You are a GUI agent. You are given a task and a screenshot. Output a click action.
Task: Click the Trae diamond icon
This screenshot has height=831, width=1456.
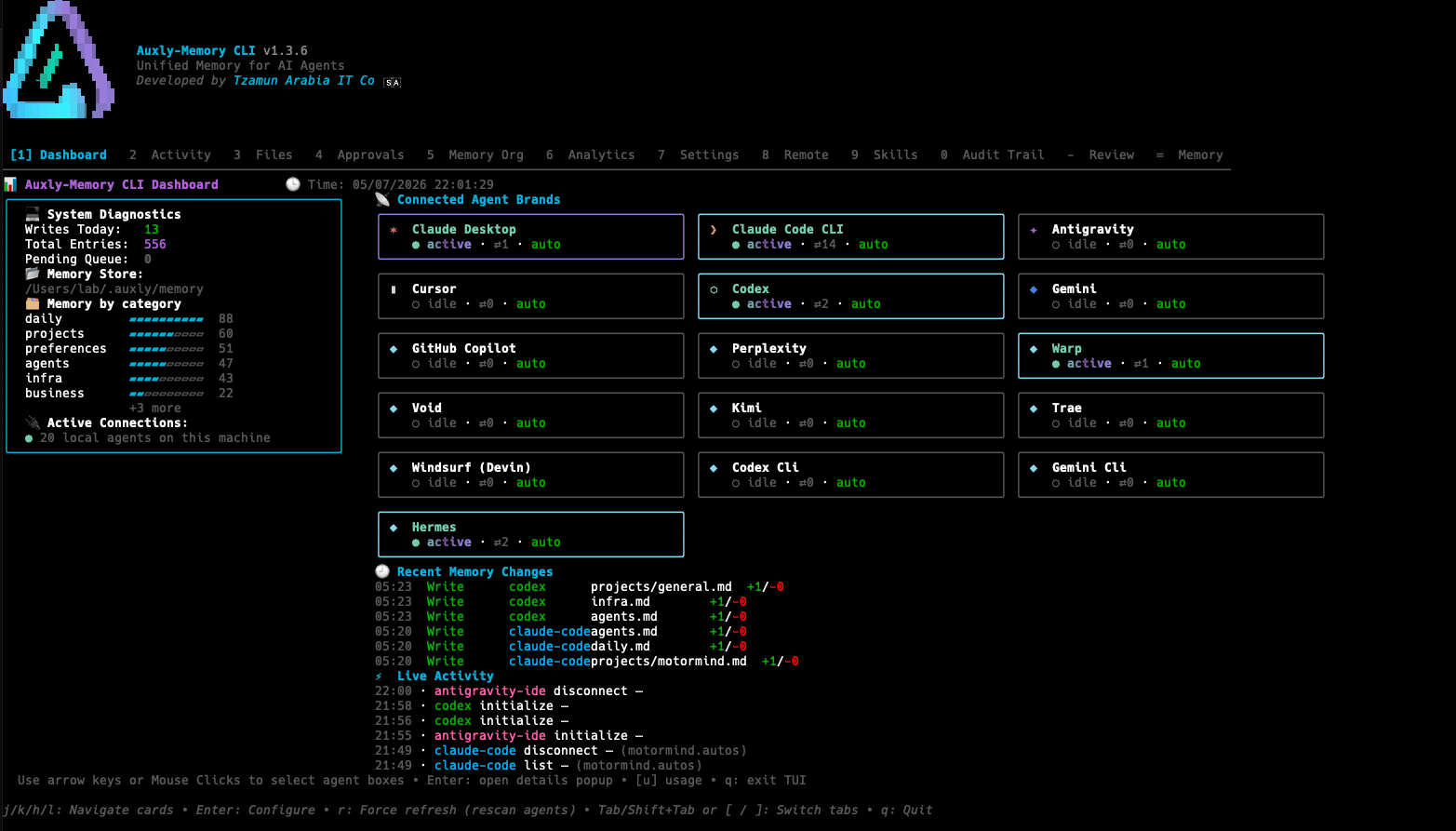click(x=1034, y=409)
